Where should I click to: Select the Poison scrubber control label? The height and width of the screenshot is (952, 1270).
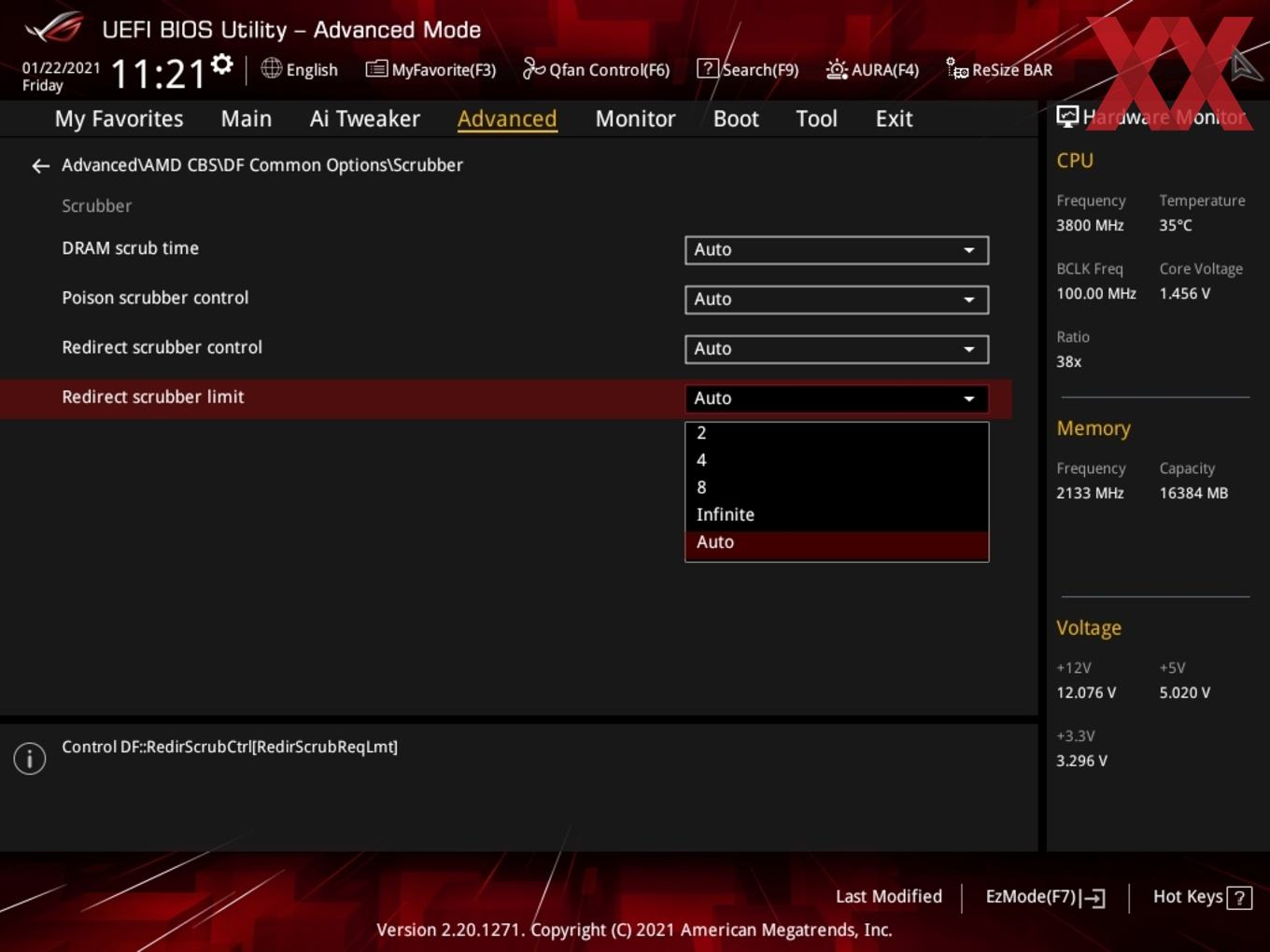tap(155, 298)
